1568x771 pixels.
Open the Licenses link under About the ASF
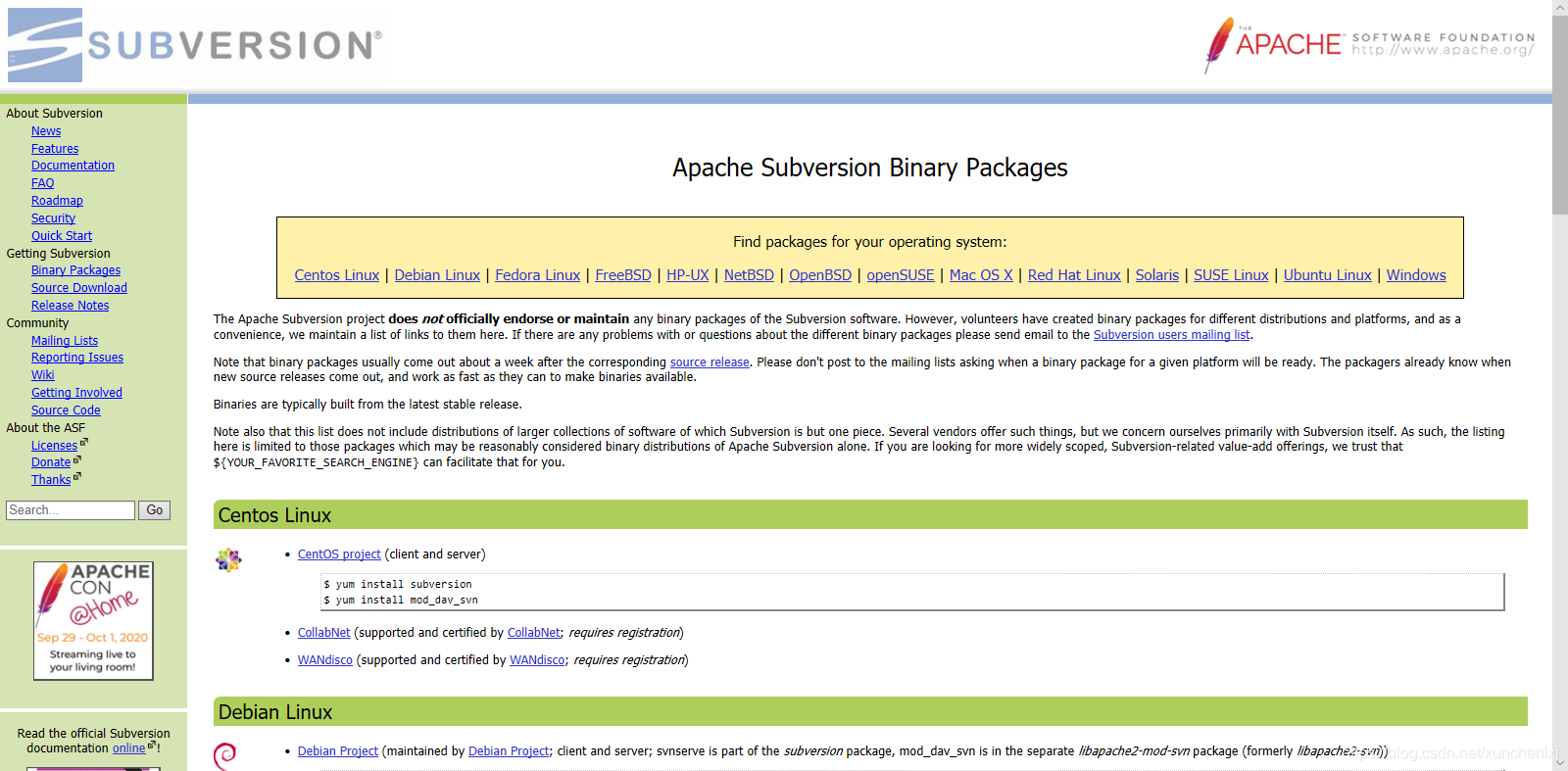[54, 446]
